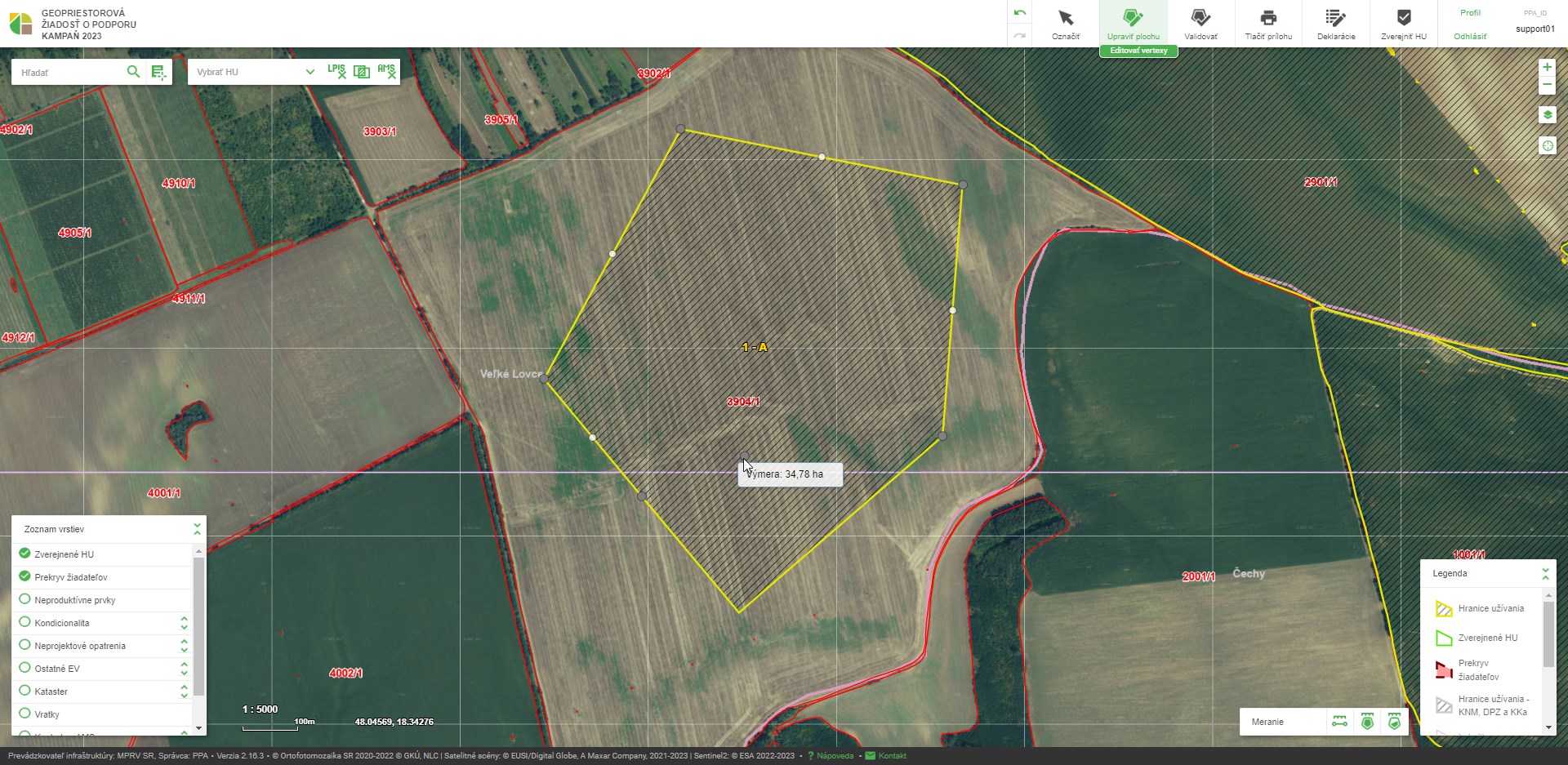Screen dimensions: 1568x765
Task: Click the application logo icon
Action: pyautogui.click(x=20, y=24)
